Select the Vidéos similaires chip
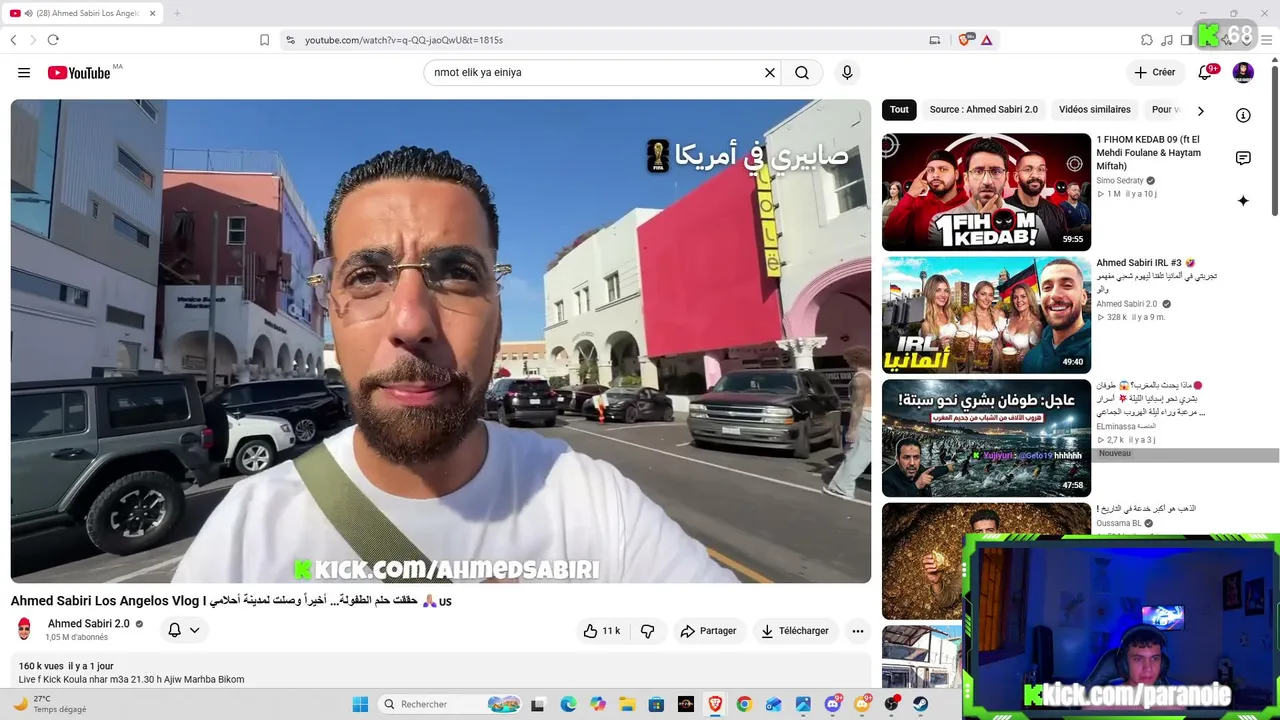This screenshot has width=1280, height=720. (1094, 110)
